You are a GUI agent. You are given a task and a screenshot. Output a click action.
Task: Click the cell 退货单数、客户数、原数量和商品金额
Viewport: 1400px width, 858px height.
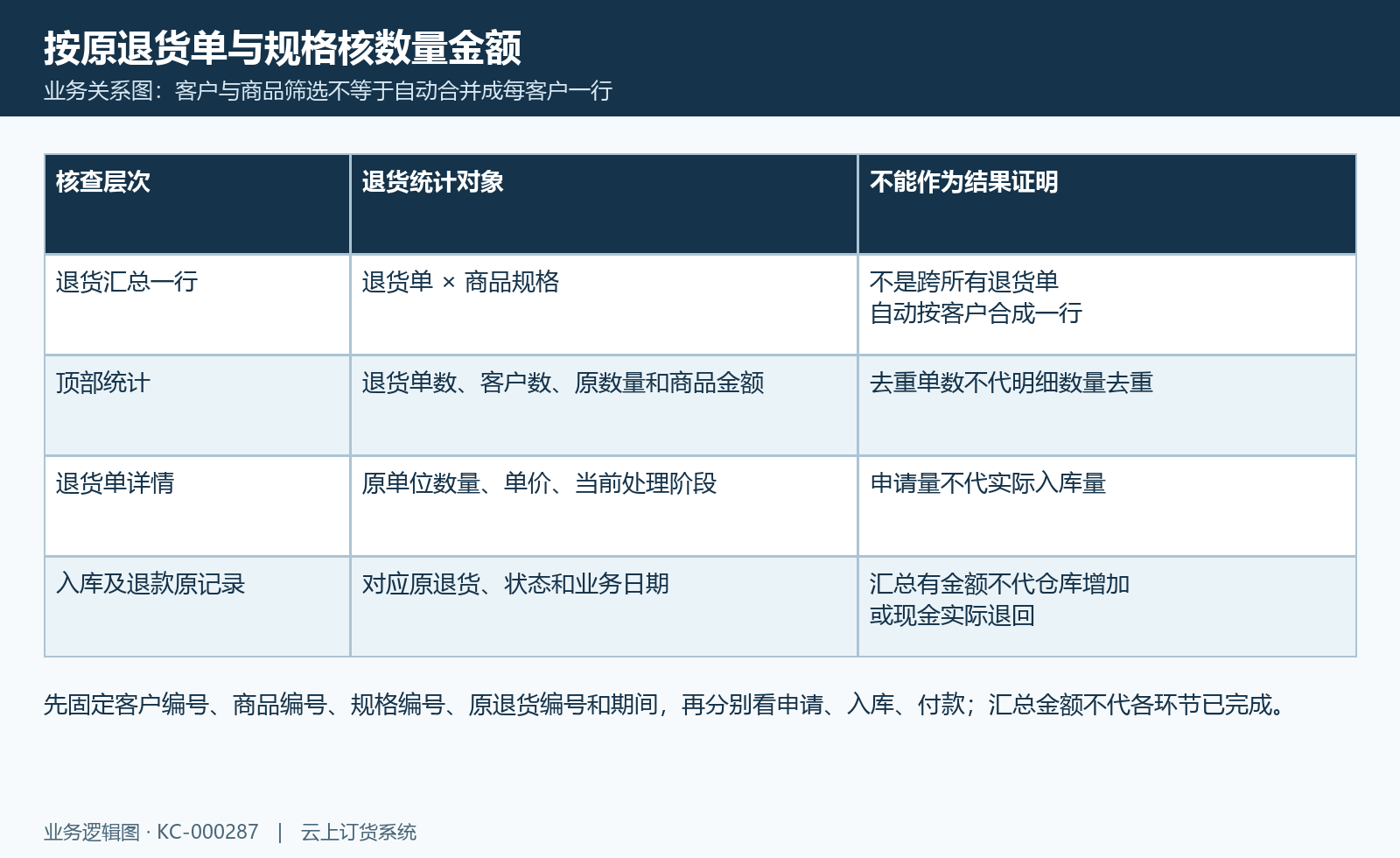pyautogui.click(x=604, y=405)
